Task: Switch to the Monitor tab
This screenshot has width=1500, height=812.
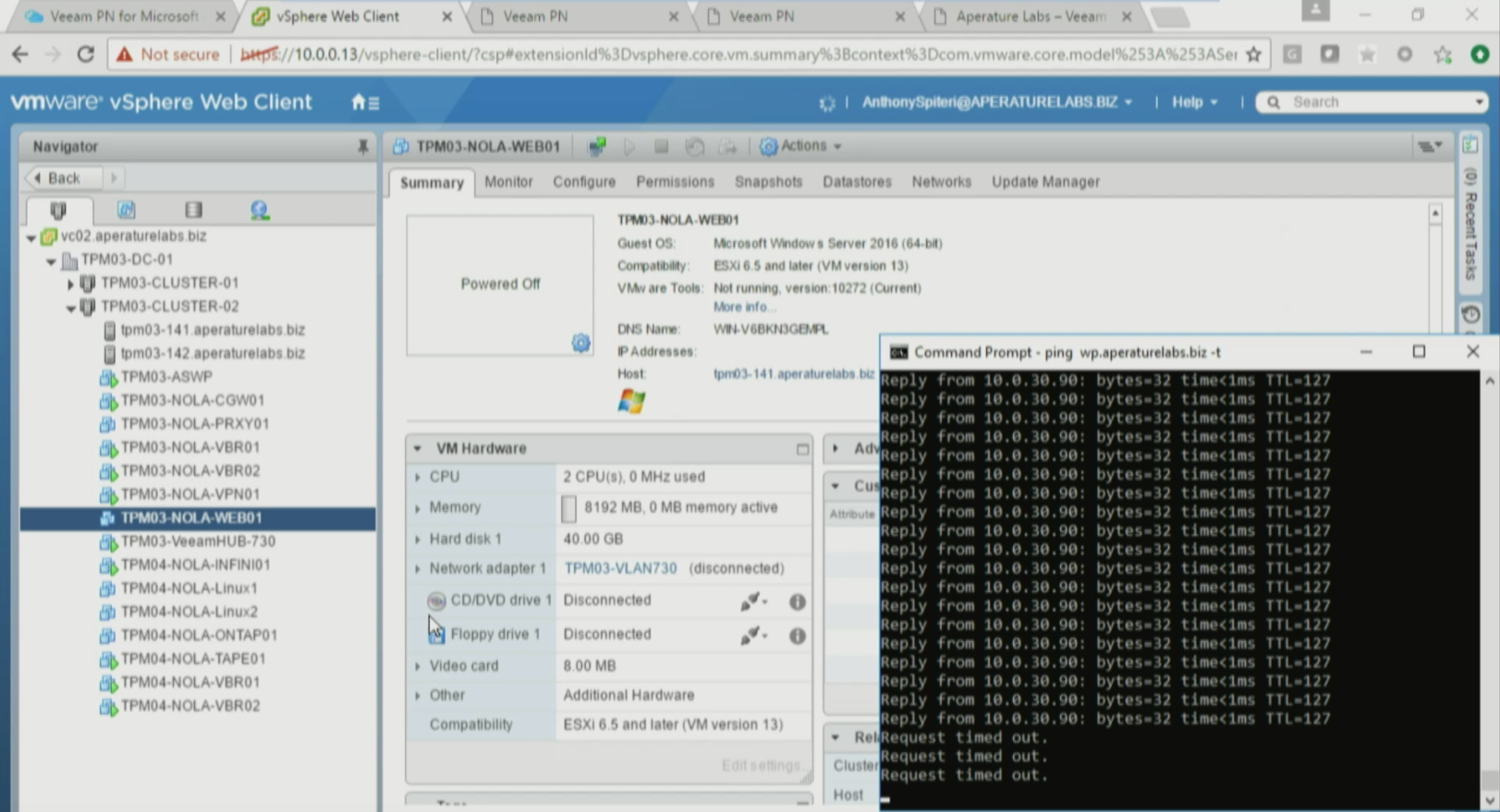Action: point(508,182)
